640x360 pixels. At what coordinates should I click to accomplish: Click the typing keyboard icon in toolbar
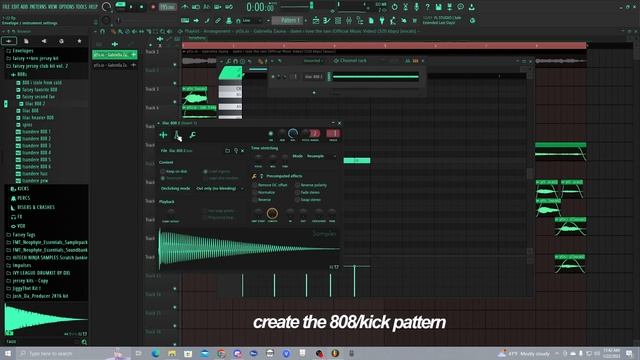point(185,20)
